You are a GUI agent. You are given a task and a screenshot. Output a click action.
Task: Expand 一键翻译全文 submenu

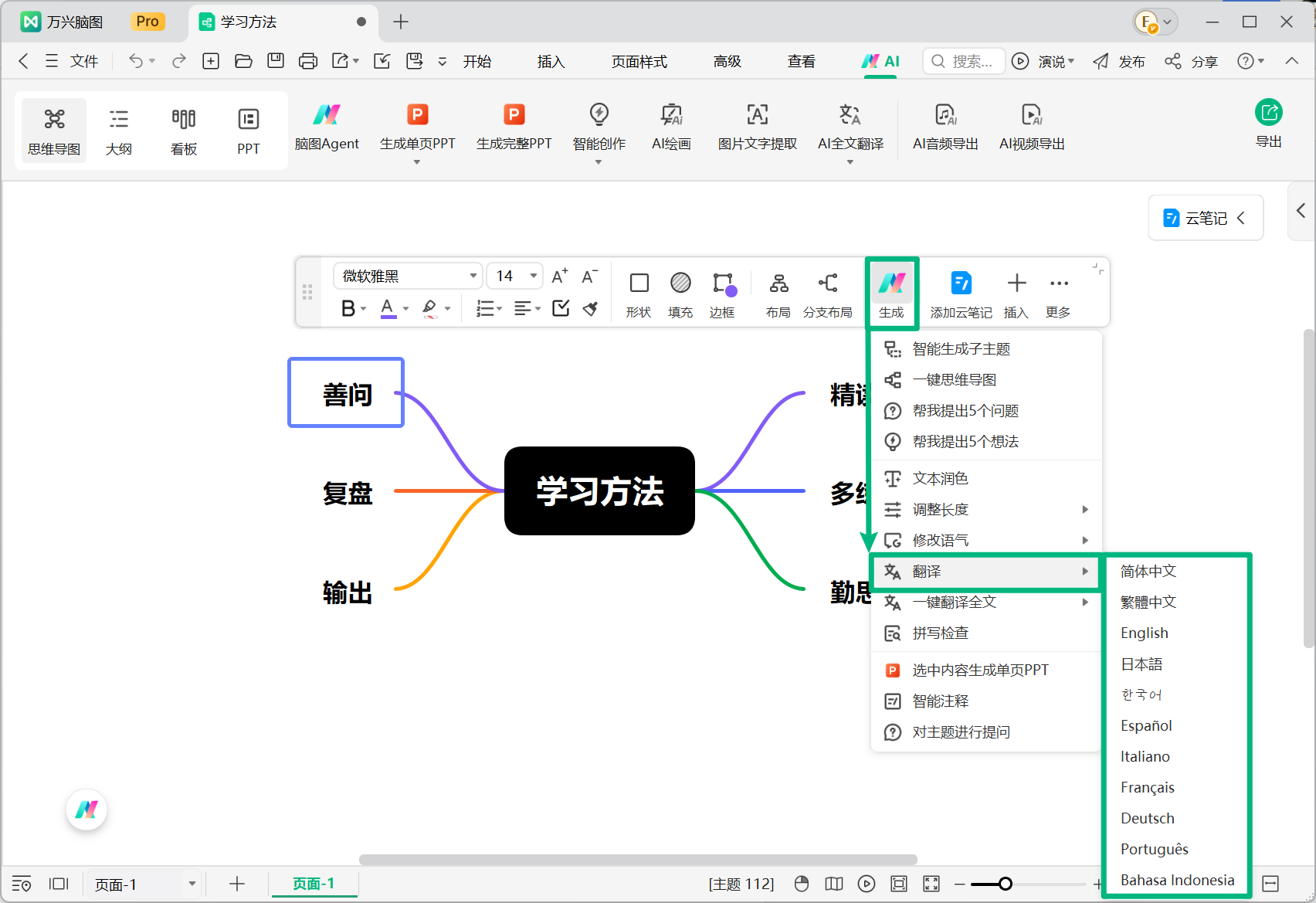[986, 602]
